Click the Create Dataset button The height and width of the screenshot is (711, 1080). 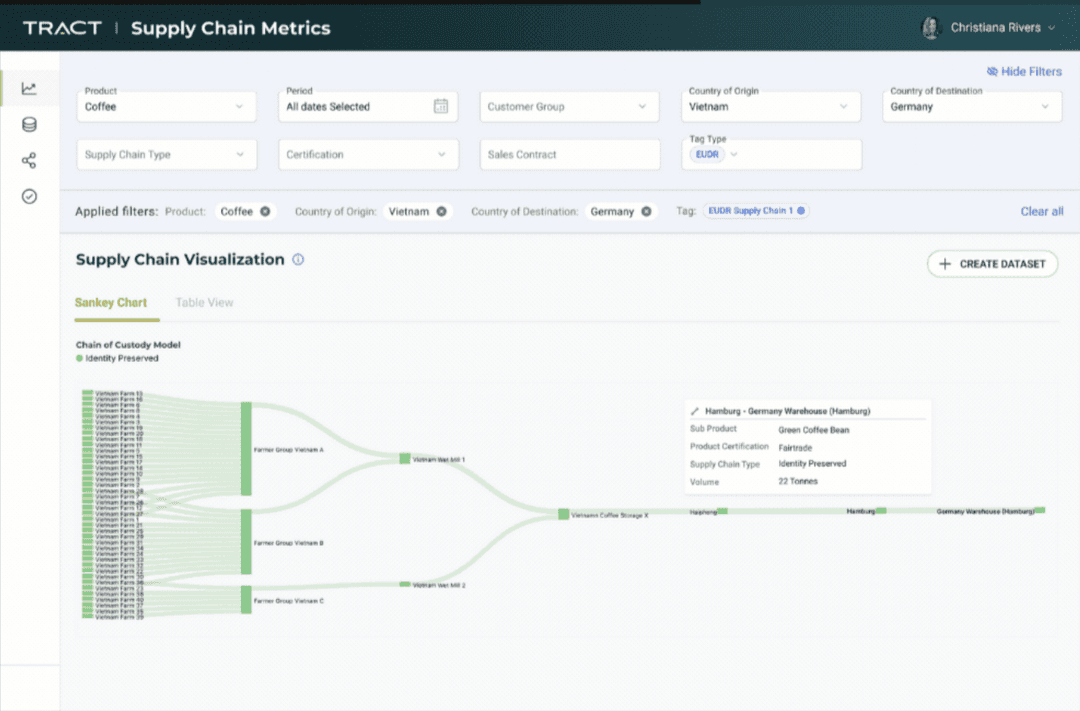click(x=992, y=264)
